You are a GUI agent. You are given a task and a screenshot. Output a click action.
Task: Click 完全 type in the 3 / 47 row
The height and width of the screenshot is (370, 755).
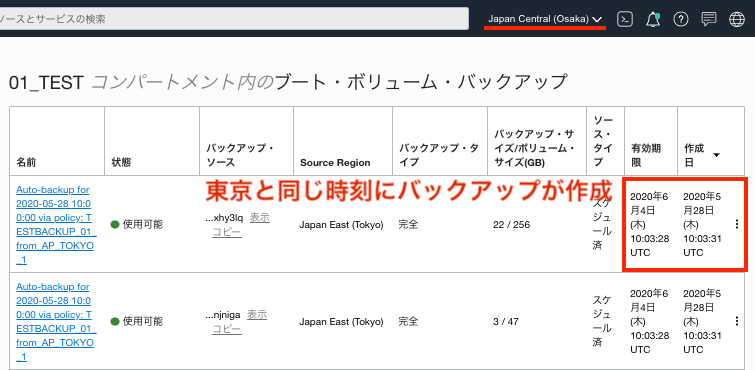pos(408,321)
